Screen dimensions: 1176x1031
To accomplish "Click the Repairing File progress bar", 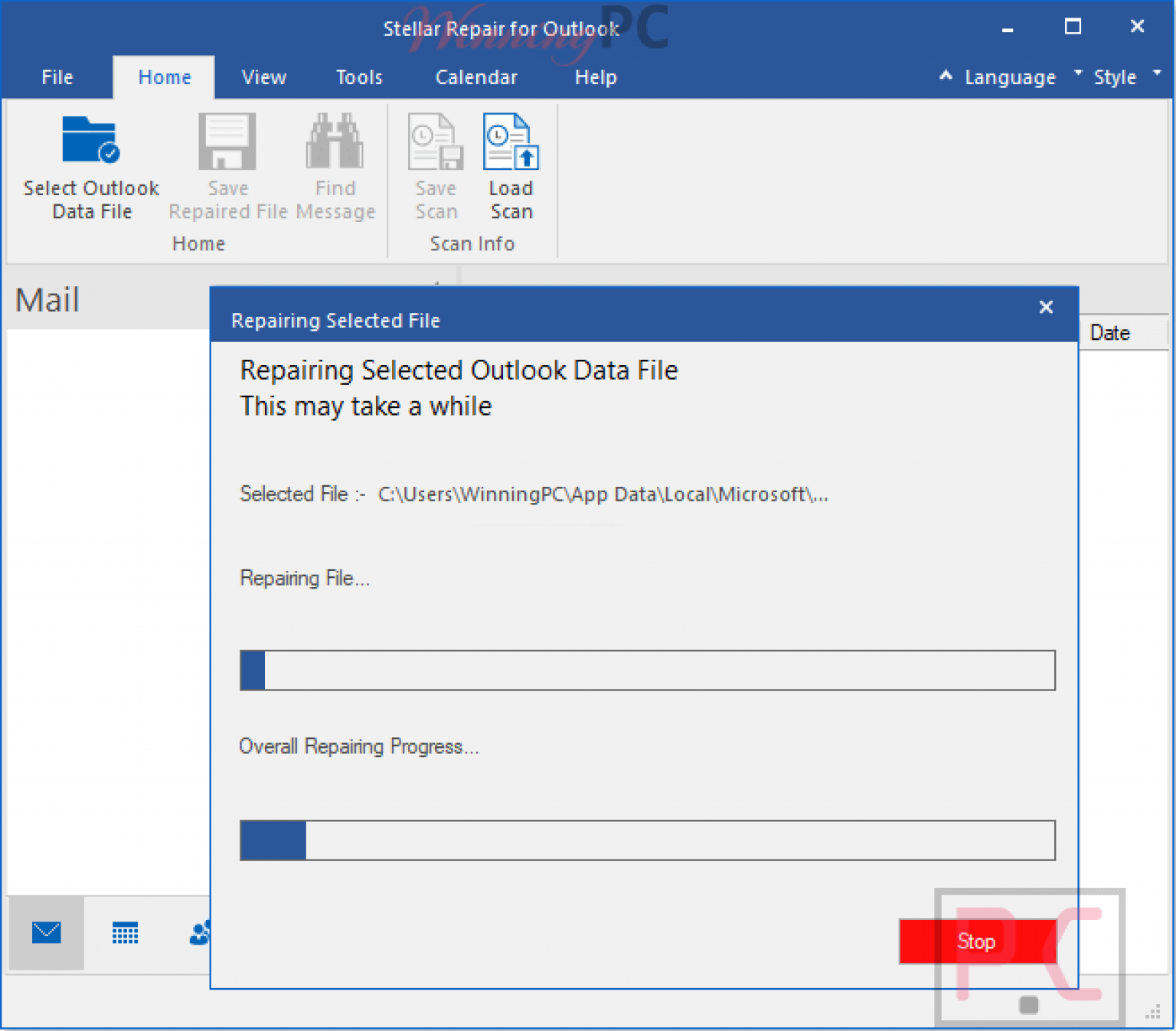I will click(648, 670).
